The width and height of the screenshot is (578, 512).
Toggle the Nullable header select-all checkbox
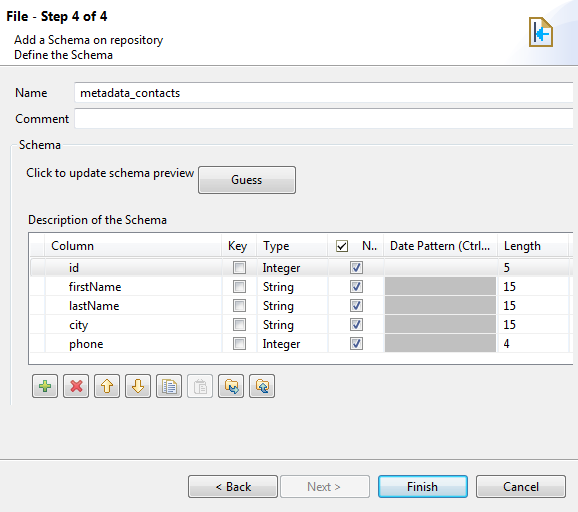(342, 246)
